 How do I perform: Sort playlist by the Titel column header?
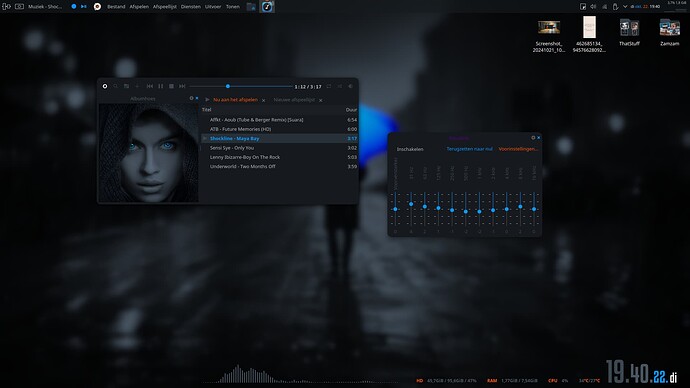[x=207, y=110]
